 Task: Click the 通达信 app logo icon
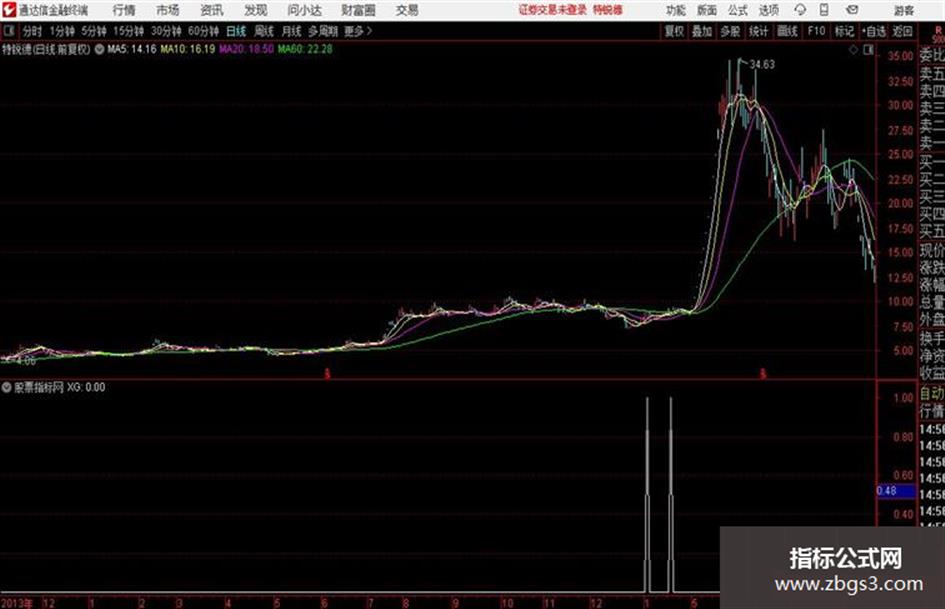[8, 10]
